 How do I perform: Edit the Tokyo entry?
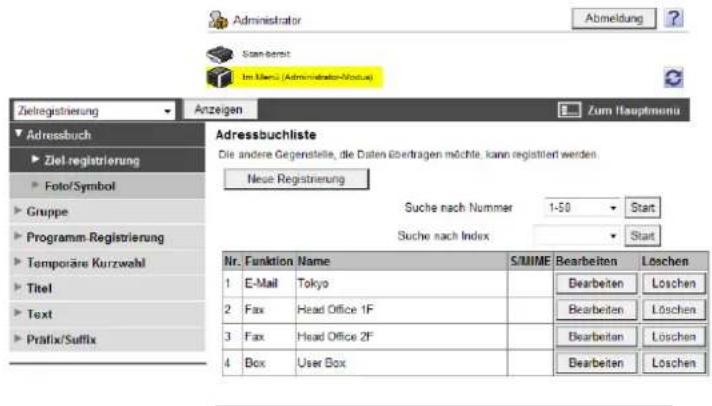pos(596,284)
